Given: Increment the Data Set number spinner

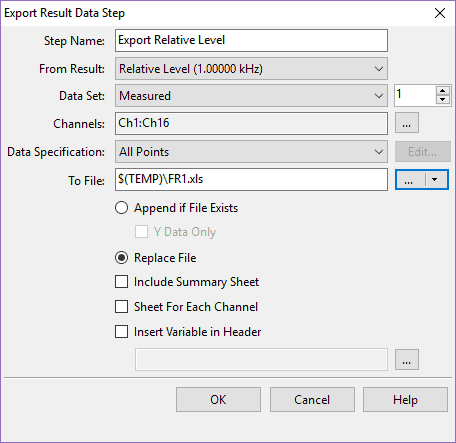Looking at the screenshot, I should point(443,91).
